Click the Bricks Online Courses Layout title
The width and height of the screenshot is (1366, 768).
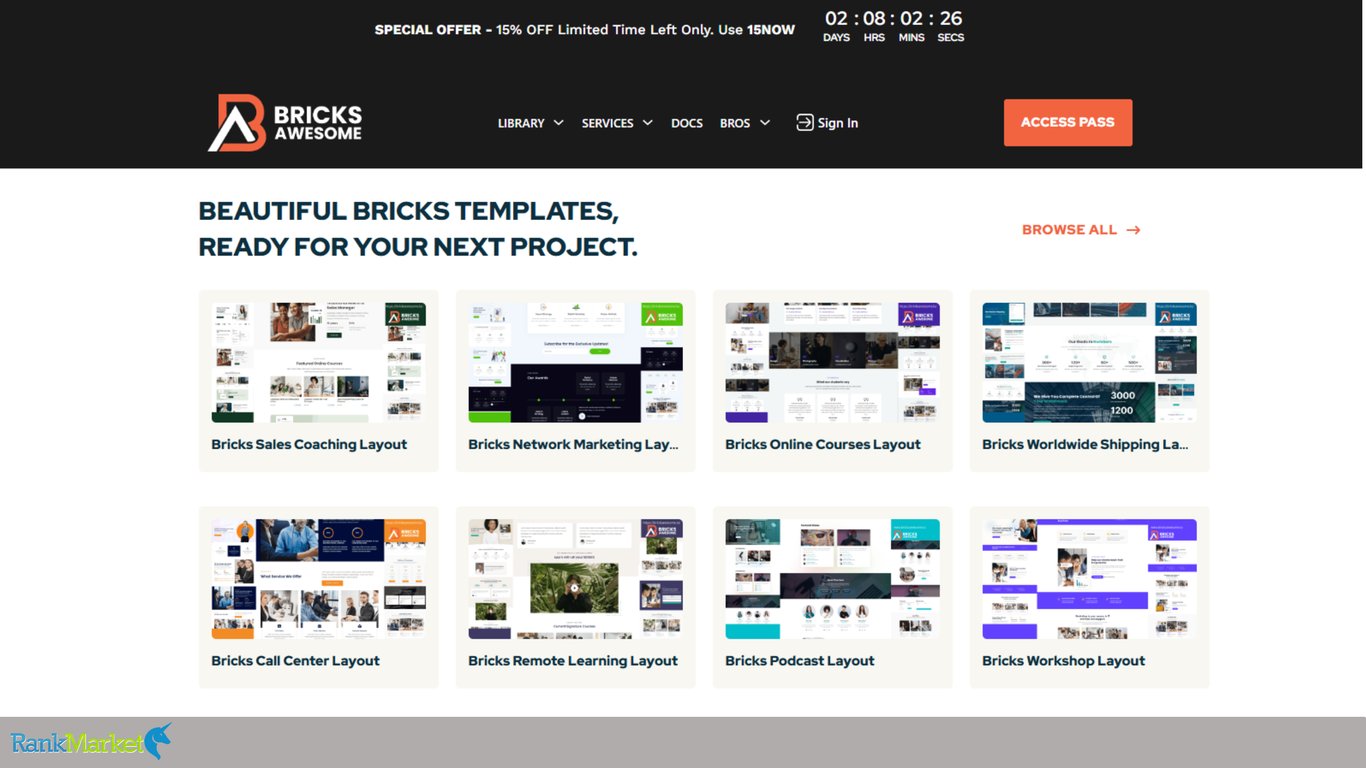(823, 445)
